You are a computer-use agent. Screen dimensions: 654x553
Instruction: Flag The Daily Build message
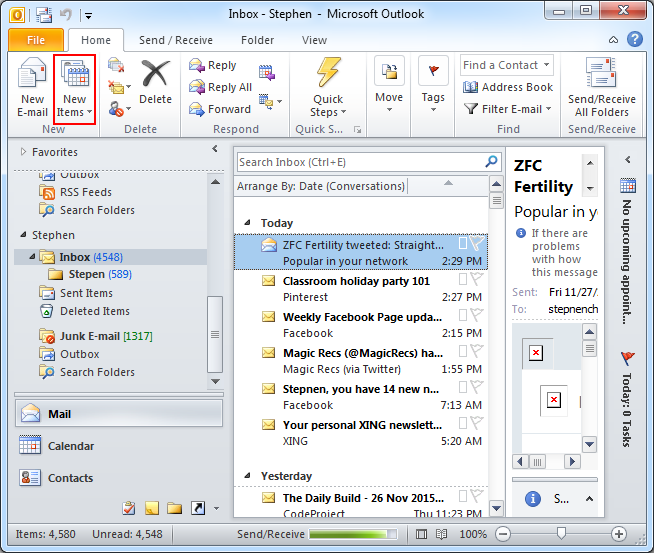476,495
